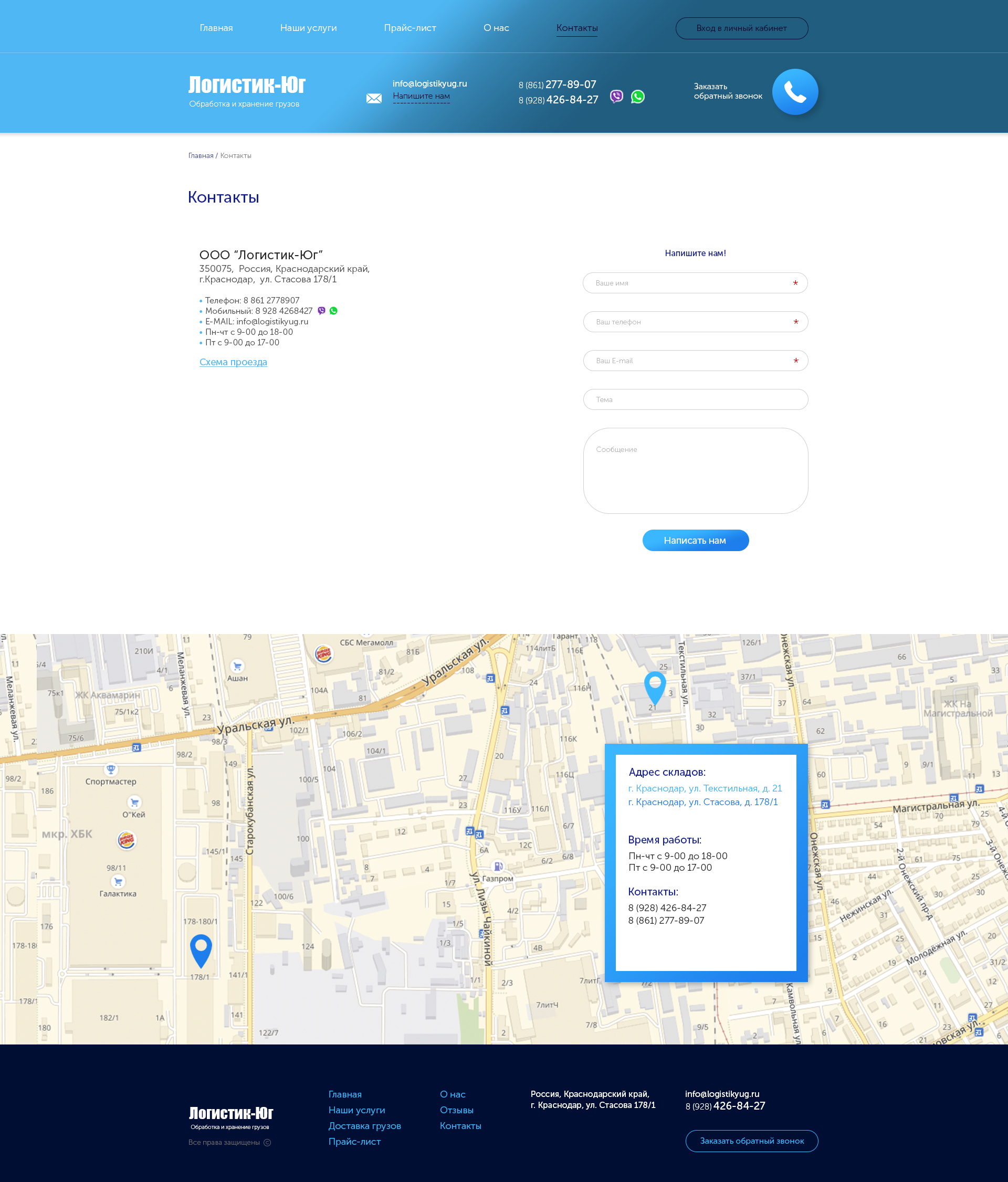Click footer Заказать обратный звонок button
The height and width of the screenshot is (1182, 1008).
tap(751, 1141)
